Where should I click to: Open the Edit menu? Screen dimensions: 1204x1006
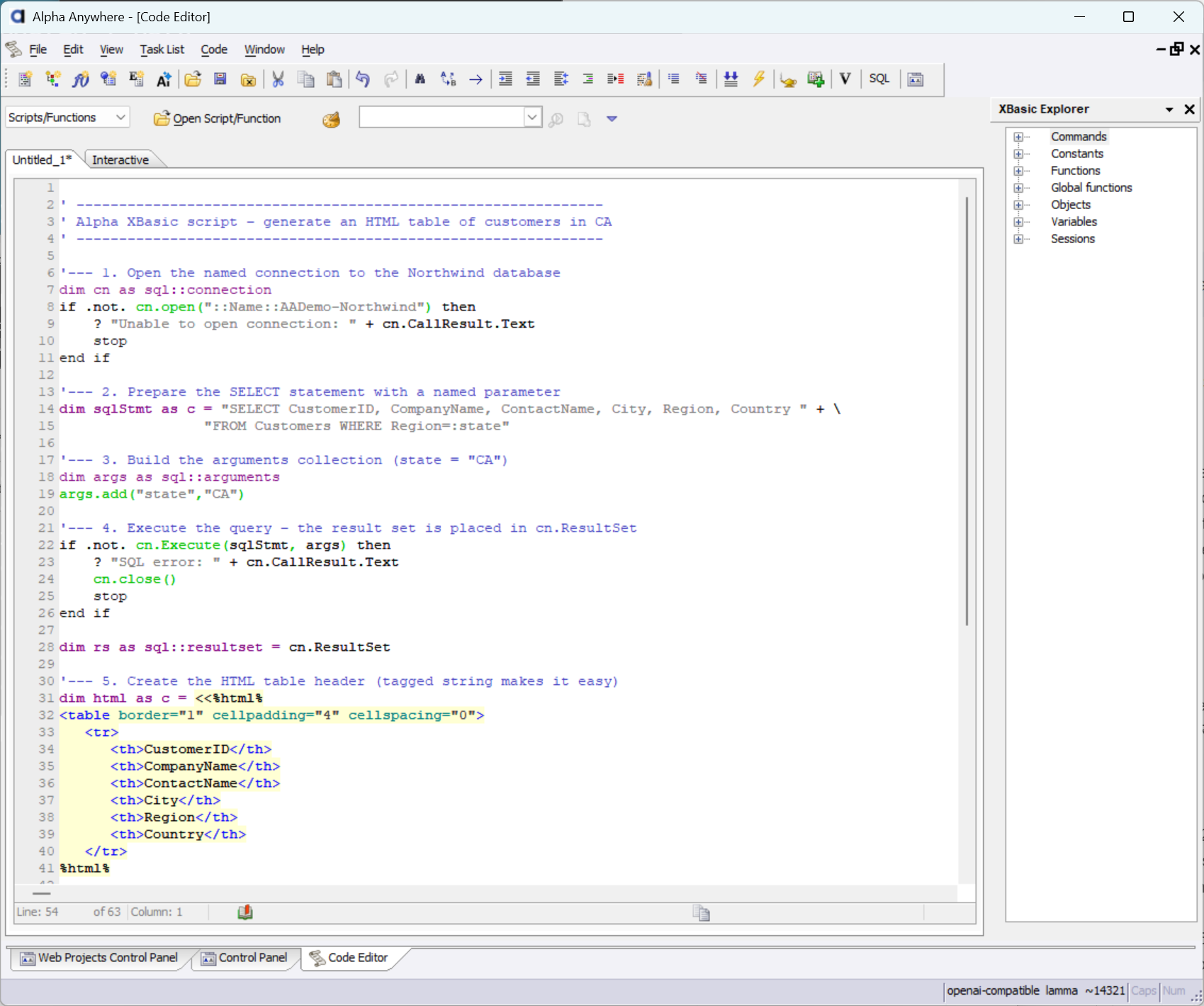(x=73, y=50)
